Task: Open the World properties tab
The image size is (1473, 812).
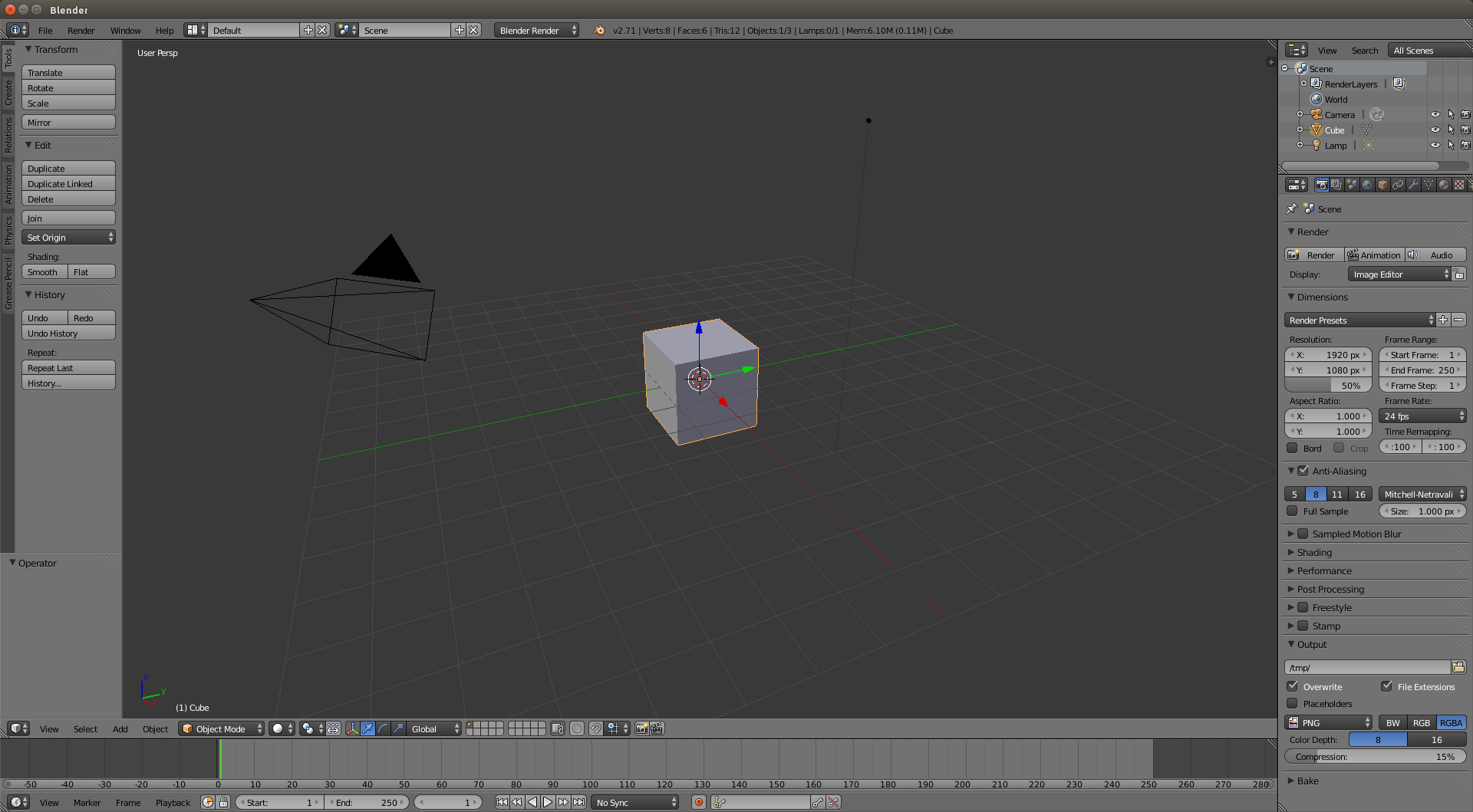Action: (1368, 184)
